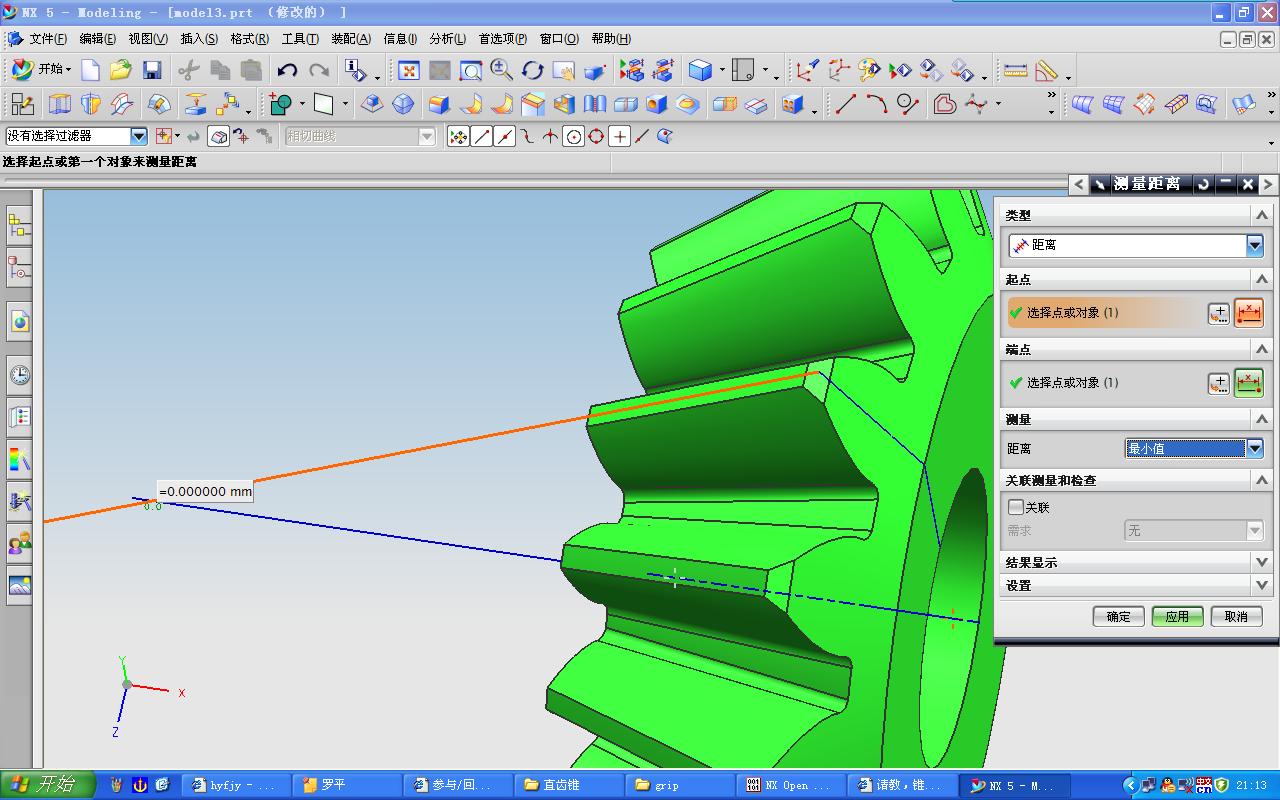The width and height of the screenshot is (1280, 800).
Task: Activate the Pan hand tool
Action: click(564, 70)
